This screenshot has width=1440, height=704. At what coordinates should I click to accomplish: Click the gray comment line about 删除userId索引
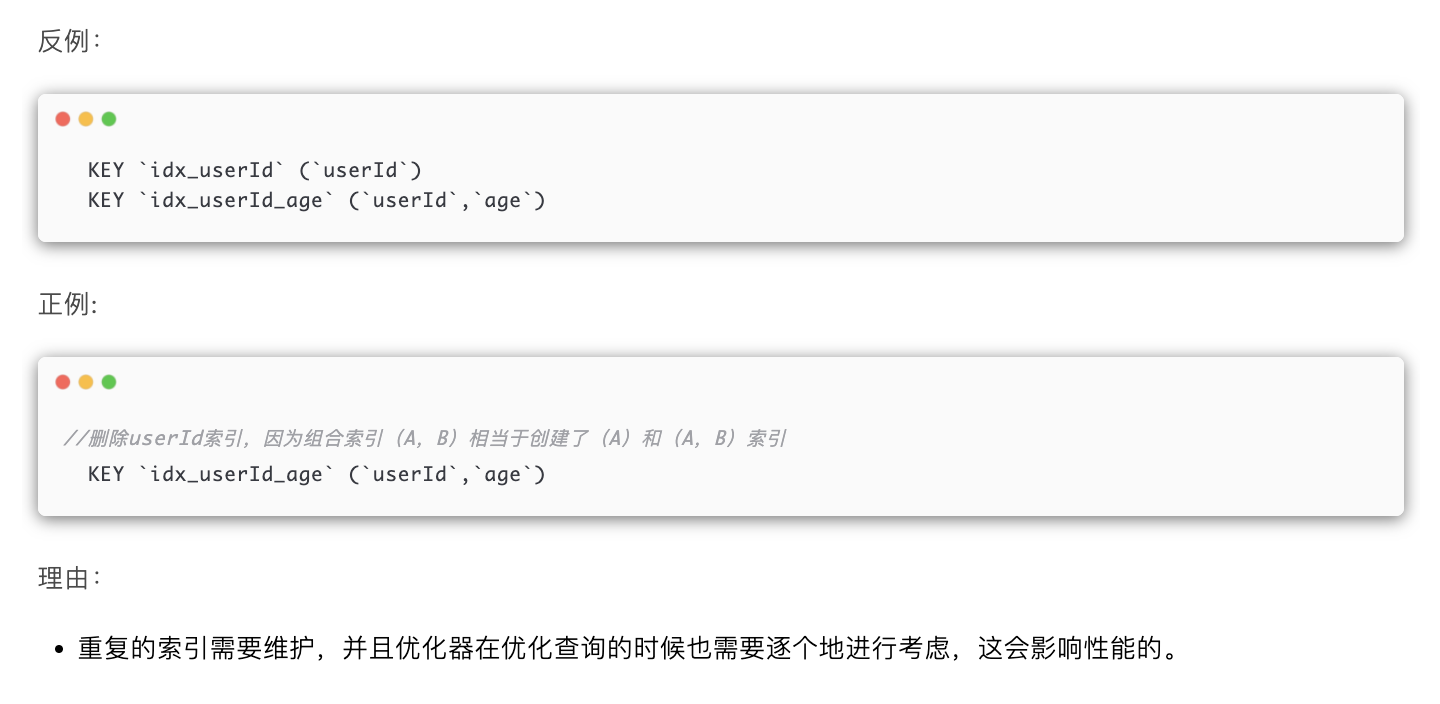pos(424,438)
